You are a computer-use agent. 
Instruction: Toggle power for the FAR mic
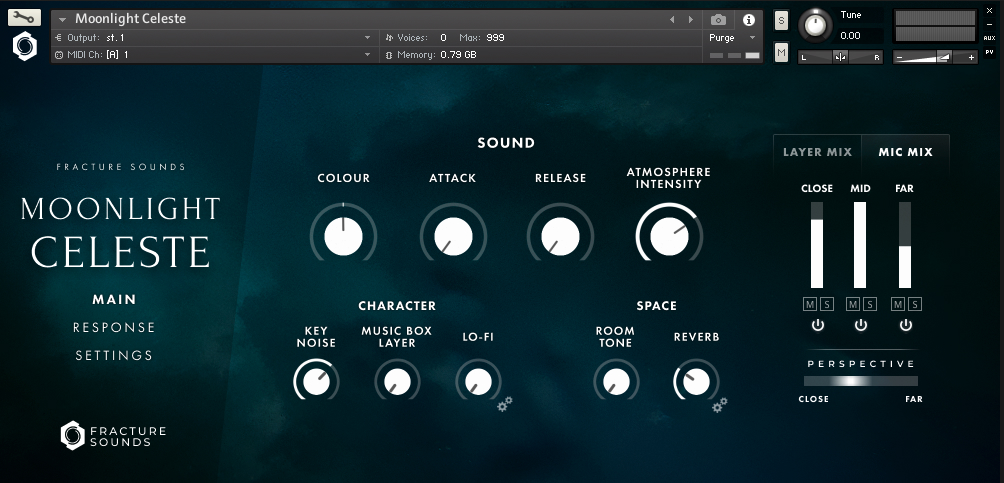tap(905, 325)
